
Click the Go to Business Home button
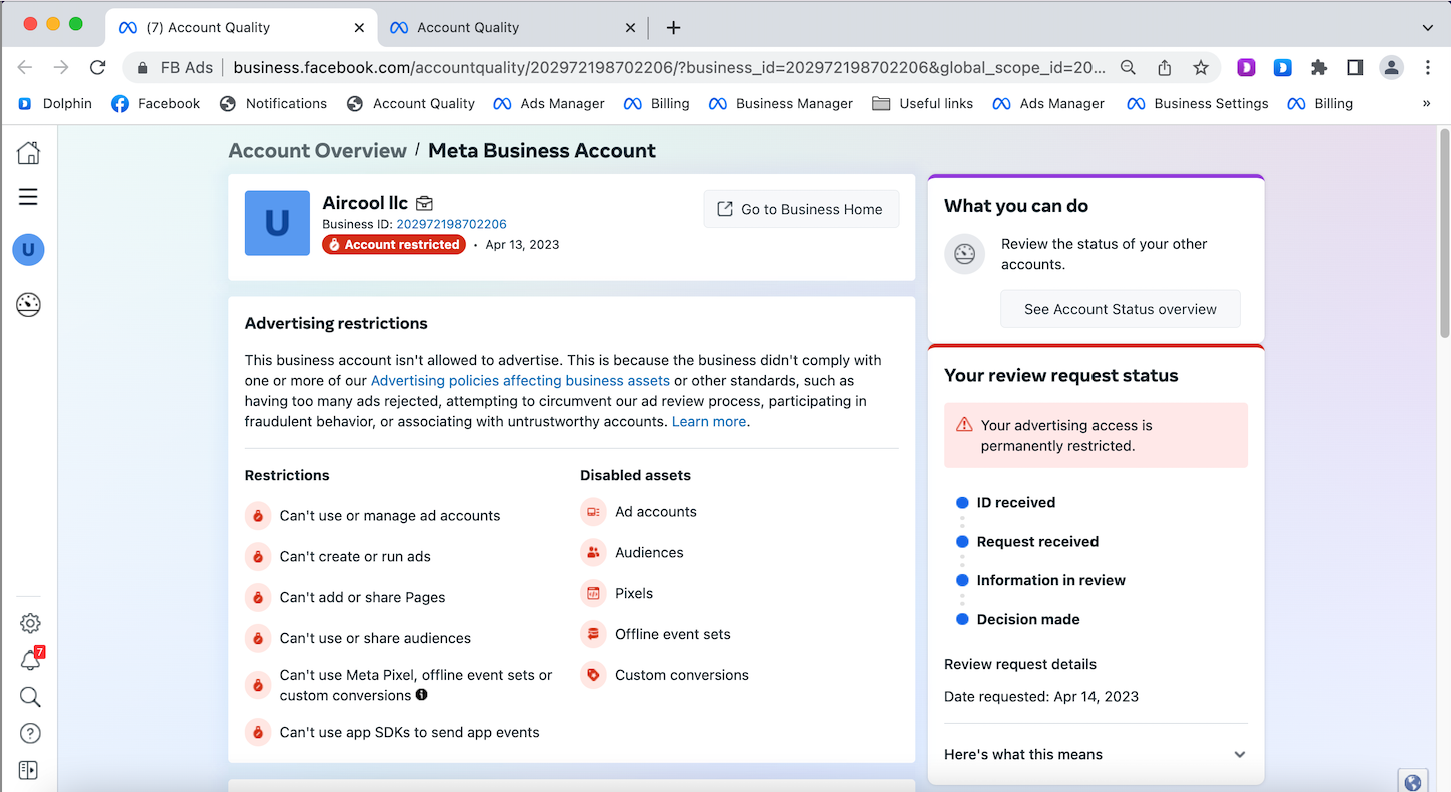801,209
